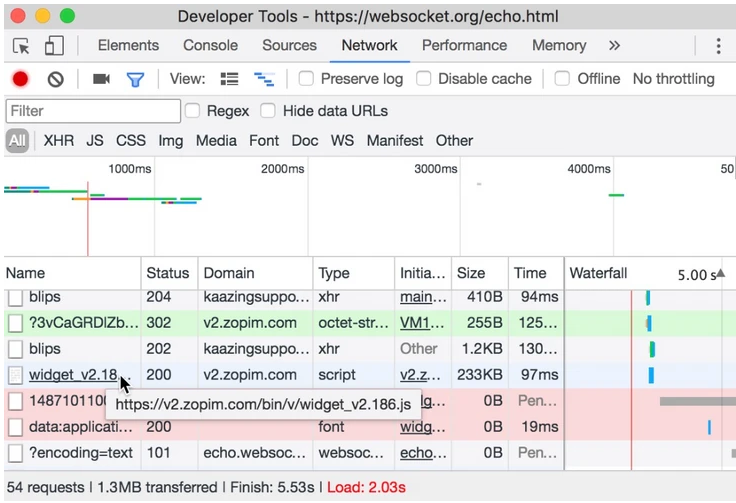
Task: Check Hide data URLs
Action: click(x=268, y=111)
